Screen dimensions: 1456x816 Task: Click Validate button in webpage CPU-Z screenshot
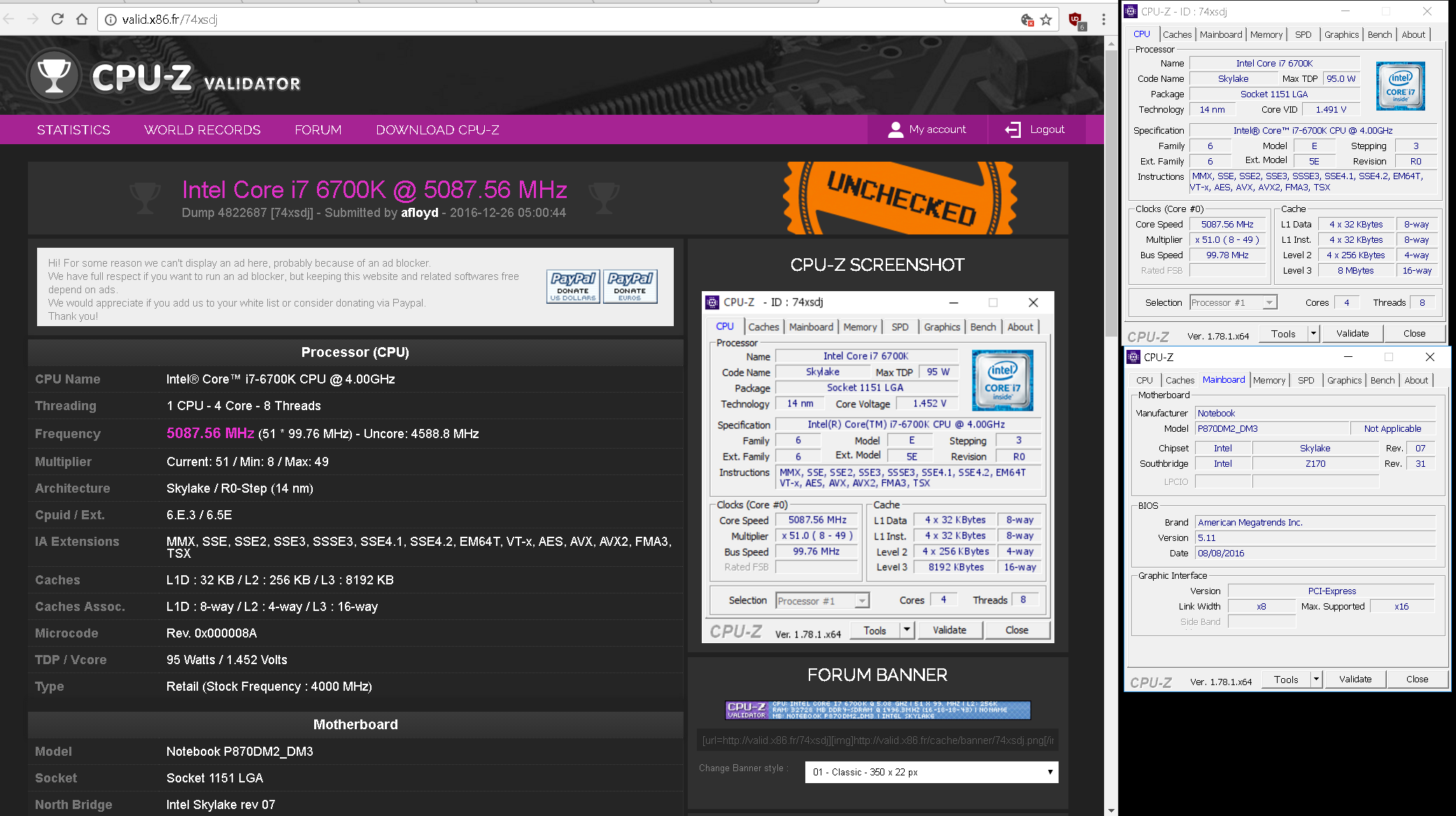tap(949, 630)
